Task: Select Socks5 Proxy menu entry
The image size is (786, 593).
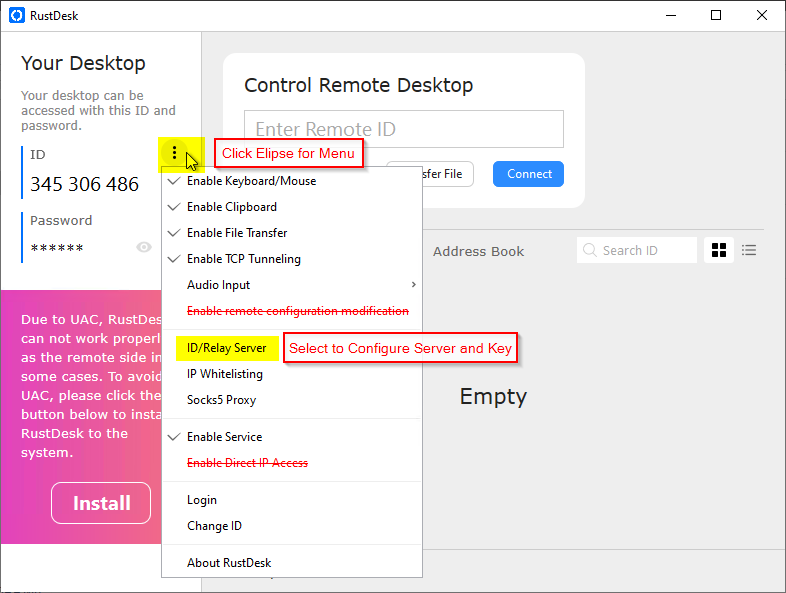Action: click(292, 401)
